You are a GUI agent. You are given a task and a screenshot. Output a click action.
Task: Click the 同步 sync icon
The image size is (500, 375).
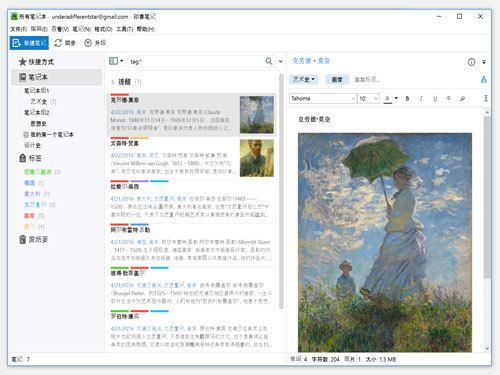point(58,43)
